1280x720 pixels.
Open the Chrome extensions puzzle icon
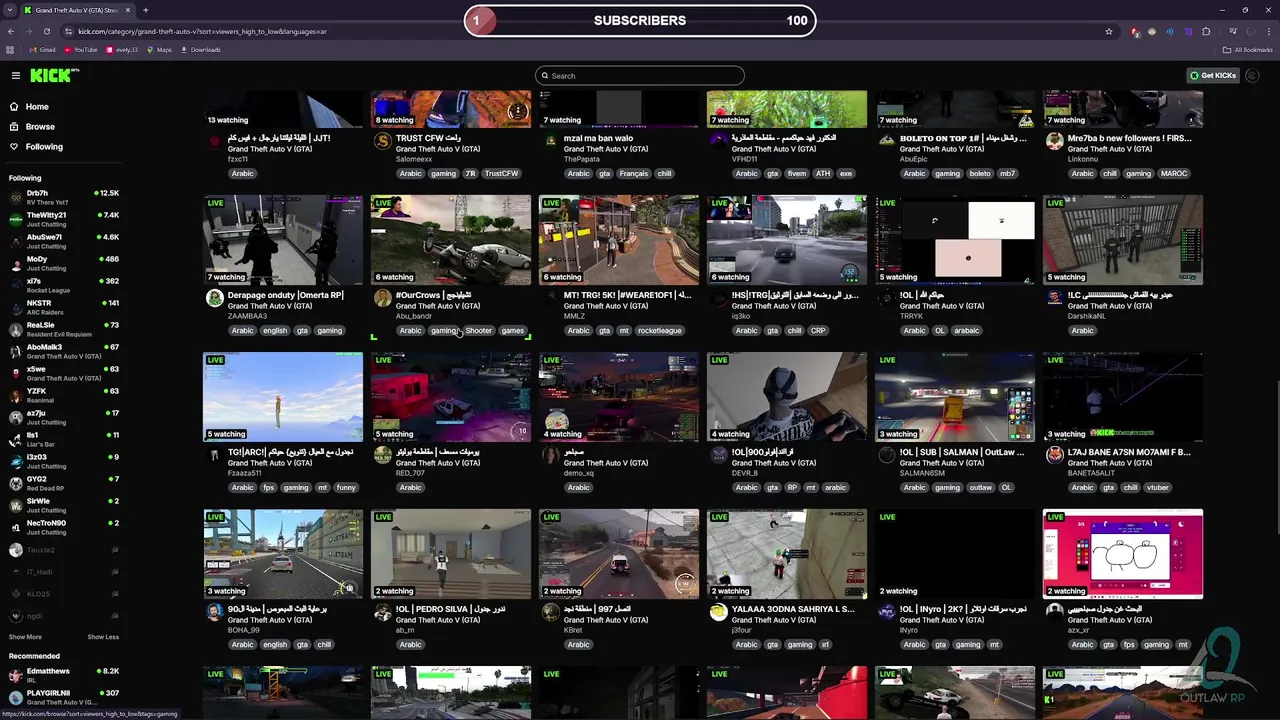(x=1206, y=31)
